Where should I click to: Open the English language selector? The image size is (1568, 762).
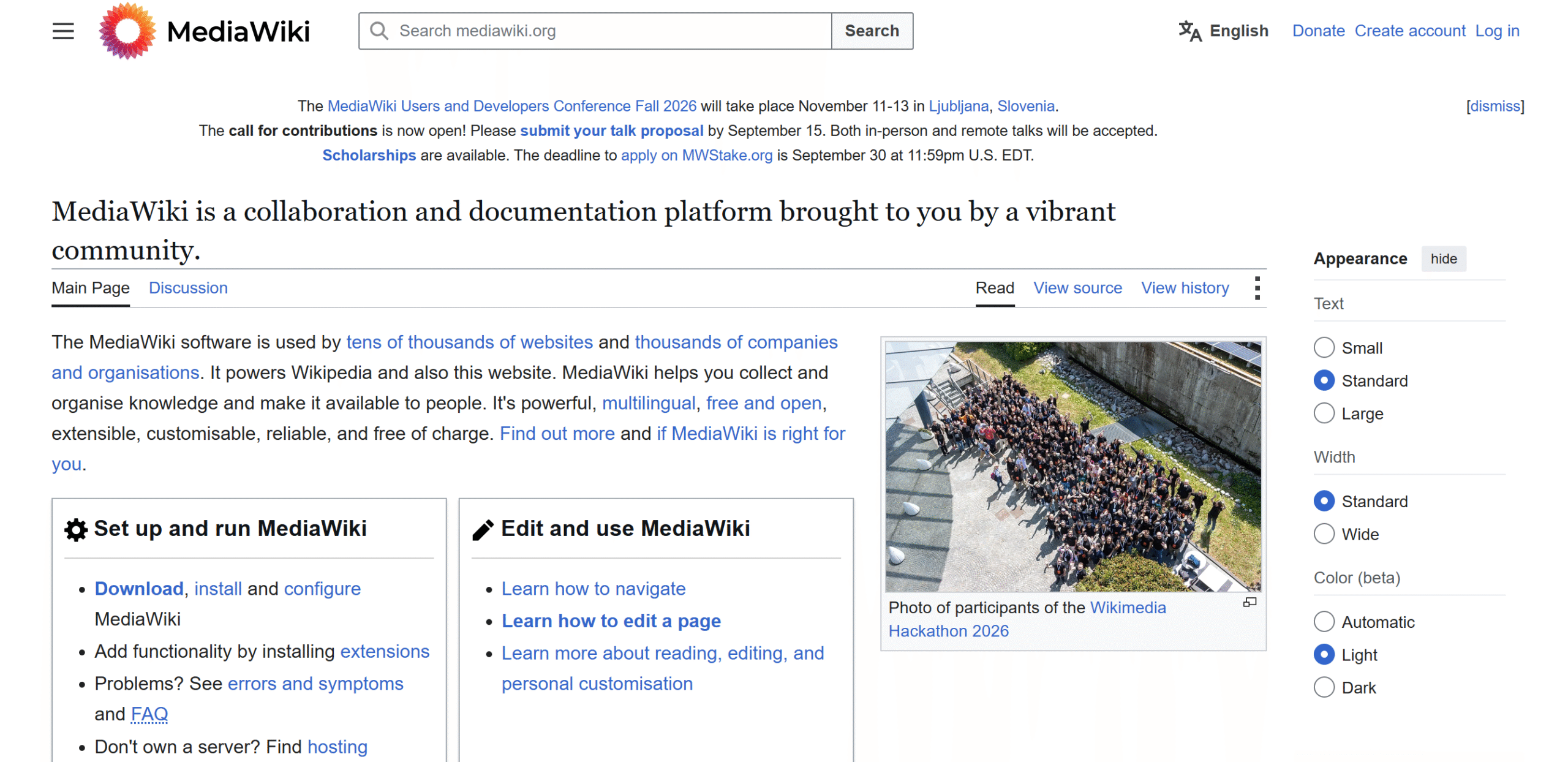(x=1223, y=31)
